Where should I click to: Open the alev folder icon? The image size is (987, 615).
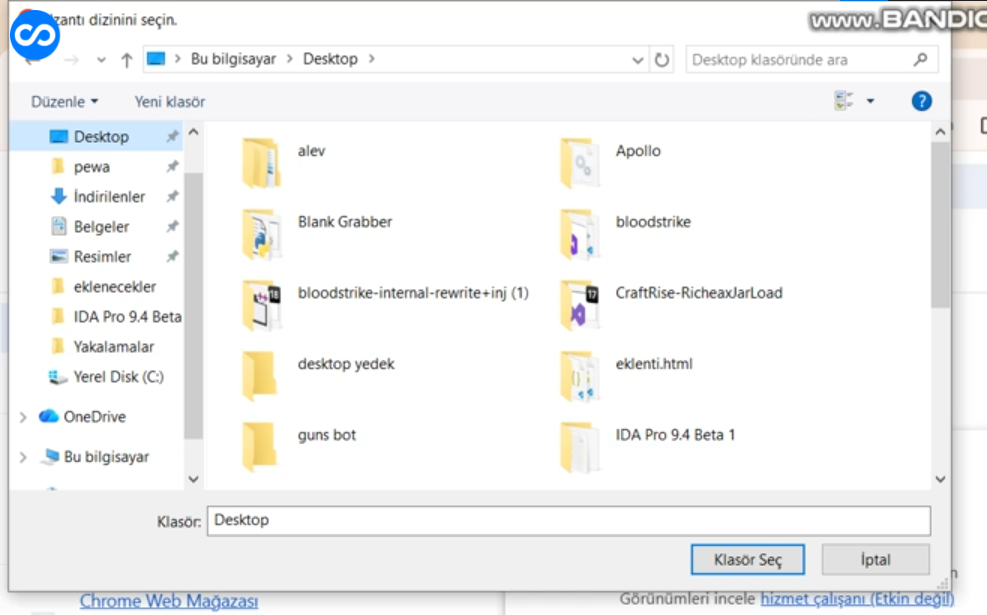(261, 163)
